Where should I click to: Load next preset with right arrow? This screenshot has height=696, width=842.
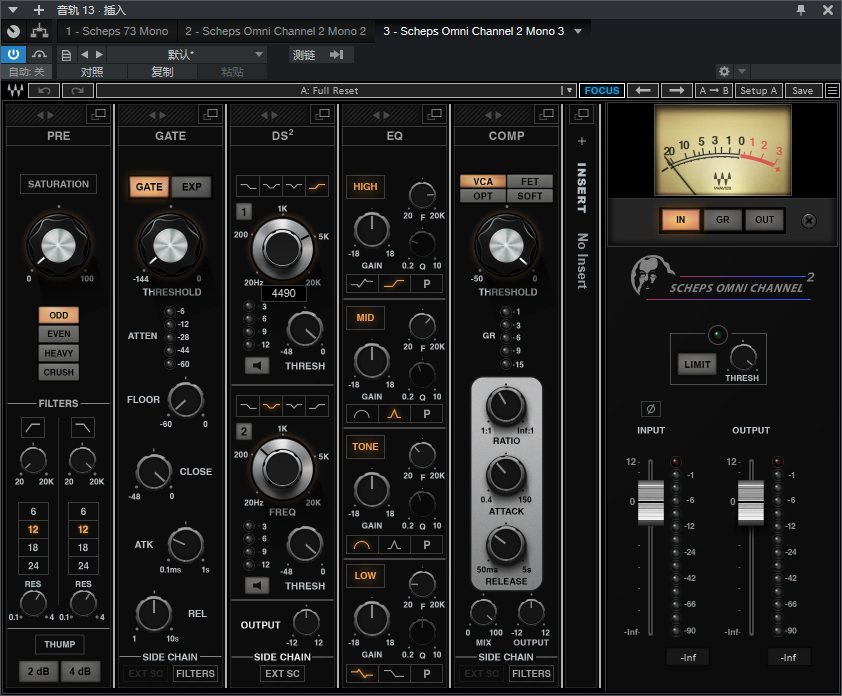pos(677,90)
